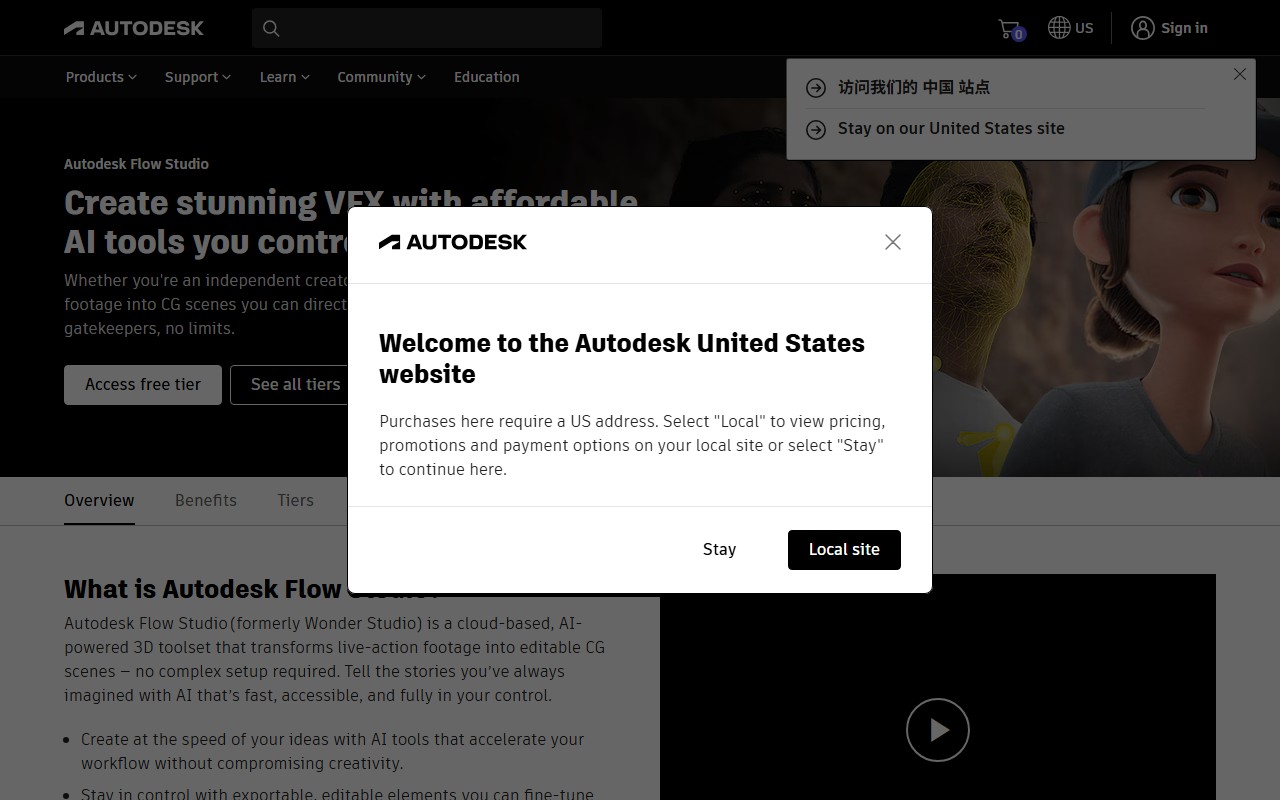Image resolution: width=1280 pixels, height=800 pixels.
Task: Open the shopping cart icon
Action: (x=1009, y=28)
